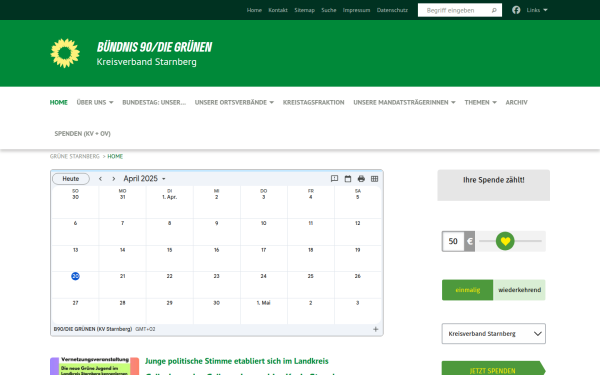
Task: Click the sunflower logo of Bündnis 90/Die Grünen
Action: pos(65,53)
